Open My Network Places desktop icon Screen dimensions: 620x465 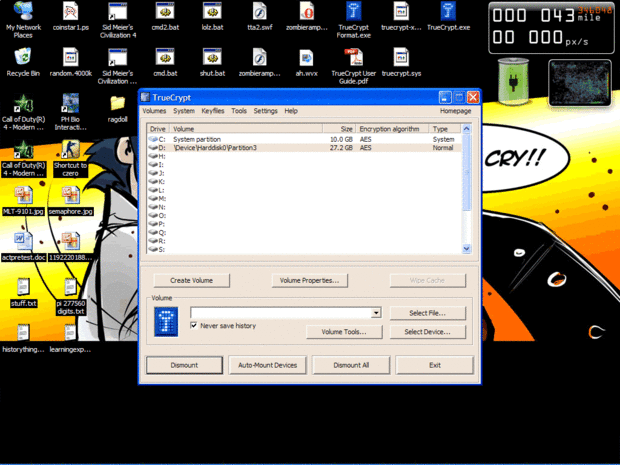click(23, 20)
